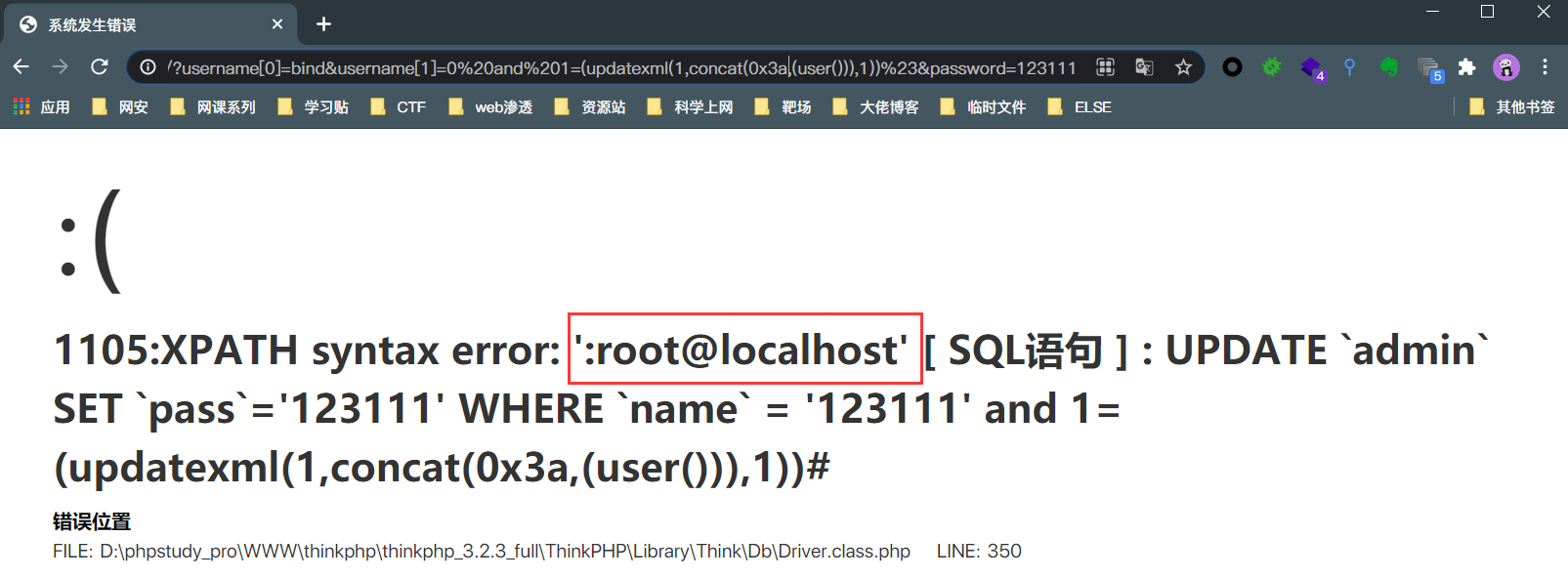The width and height of the screenshot is (1568, 579).
Task: Close the 系统发生错误 tab
Action: point(277,24)
